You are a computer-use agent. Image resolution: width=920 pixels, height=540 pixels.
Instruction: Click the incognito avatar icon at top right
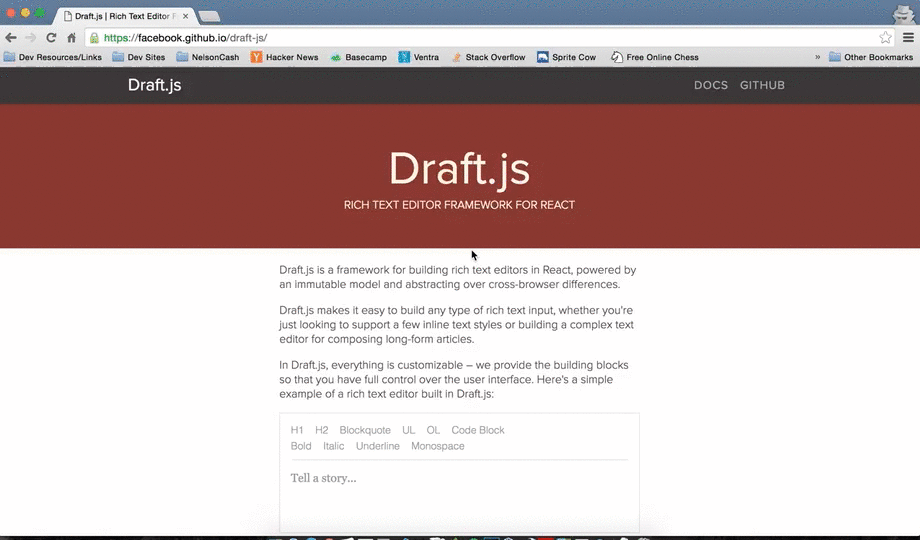[x=904, y=14]
